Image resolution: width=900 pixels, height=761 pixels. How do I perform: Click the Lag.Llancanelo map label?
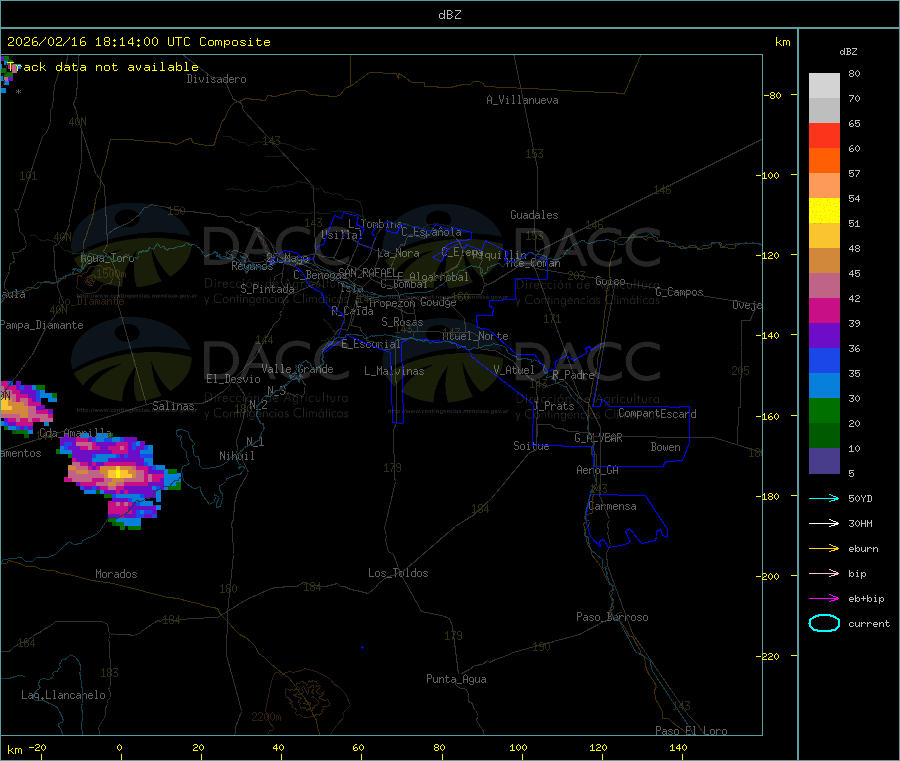point(64,695)
